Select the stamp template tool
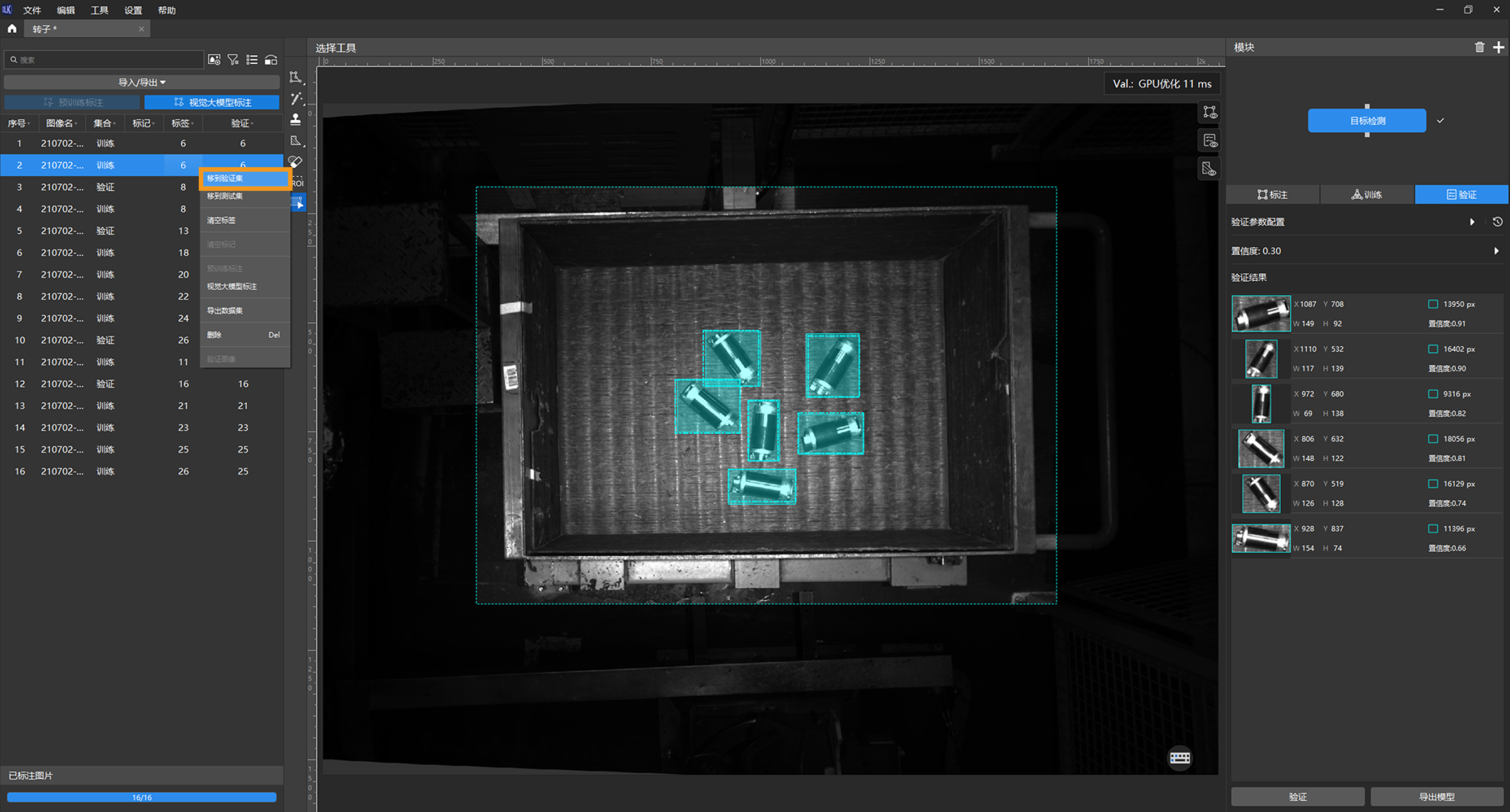The width and height of the screenshot is (1510, 812). (x=296, y=120)
